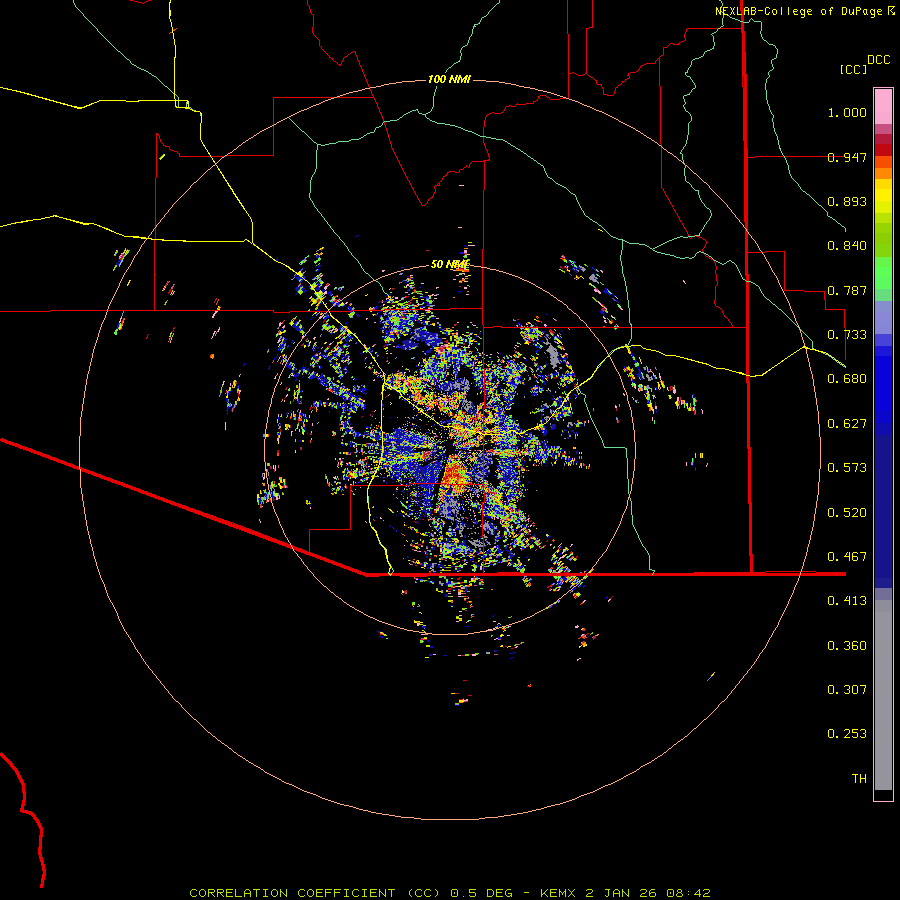Click the 0.520 value on color scale
The image size is (900, 900).
pyautogui.click(x=847, y=513)
